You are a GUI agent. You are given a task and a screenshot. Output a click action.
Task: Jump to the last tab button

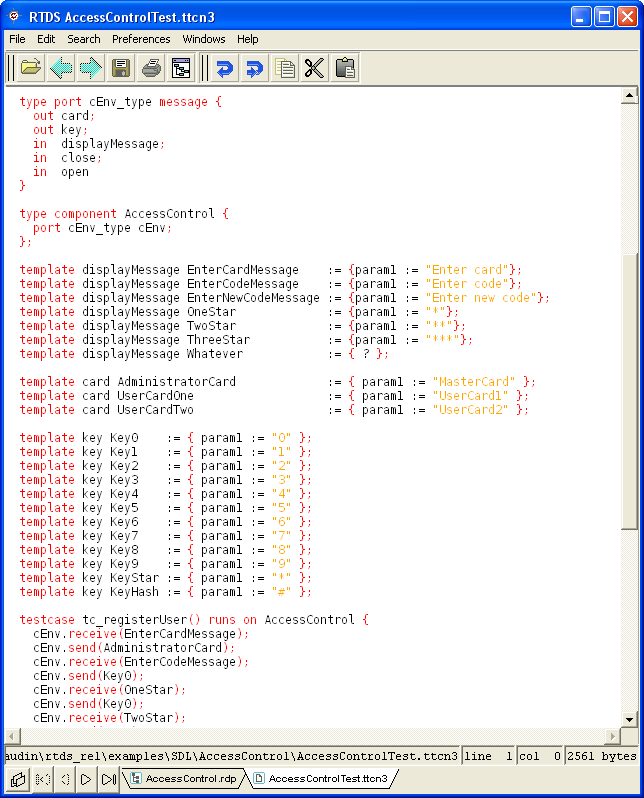108,778
